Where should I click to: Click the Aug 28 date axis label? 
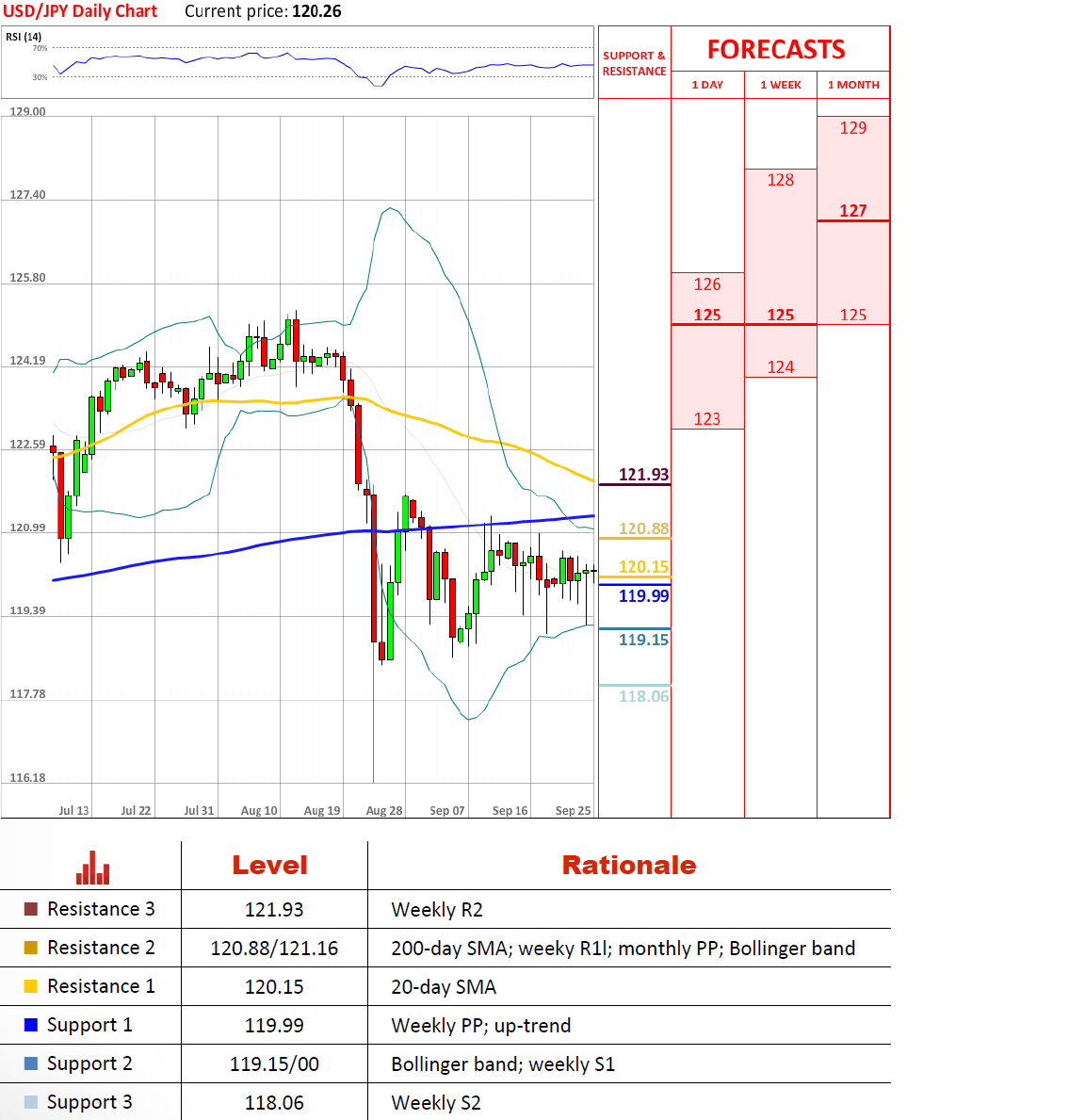[384, 811]
